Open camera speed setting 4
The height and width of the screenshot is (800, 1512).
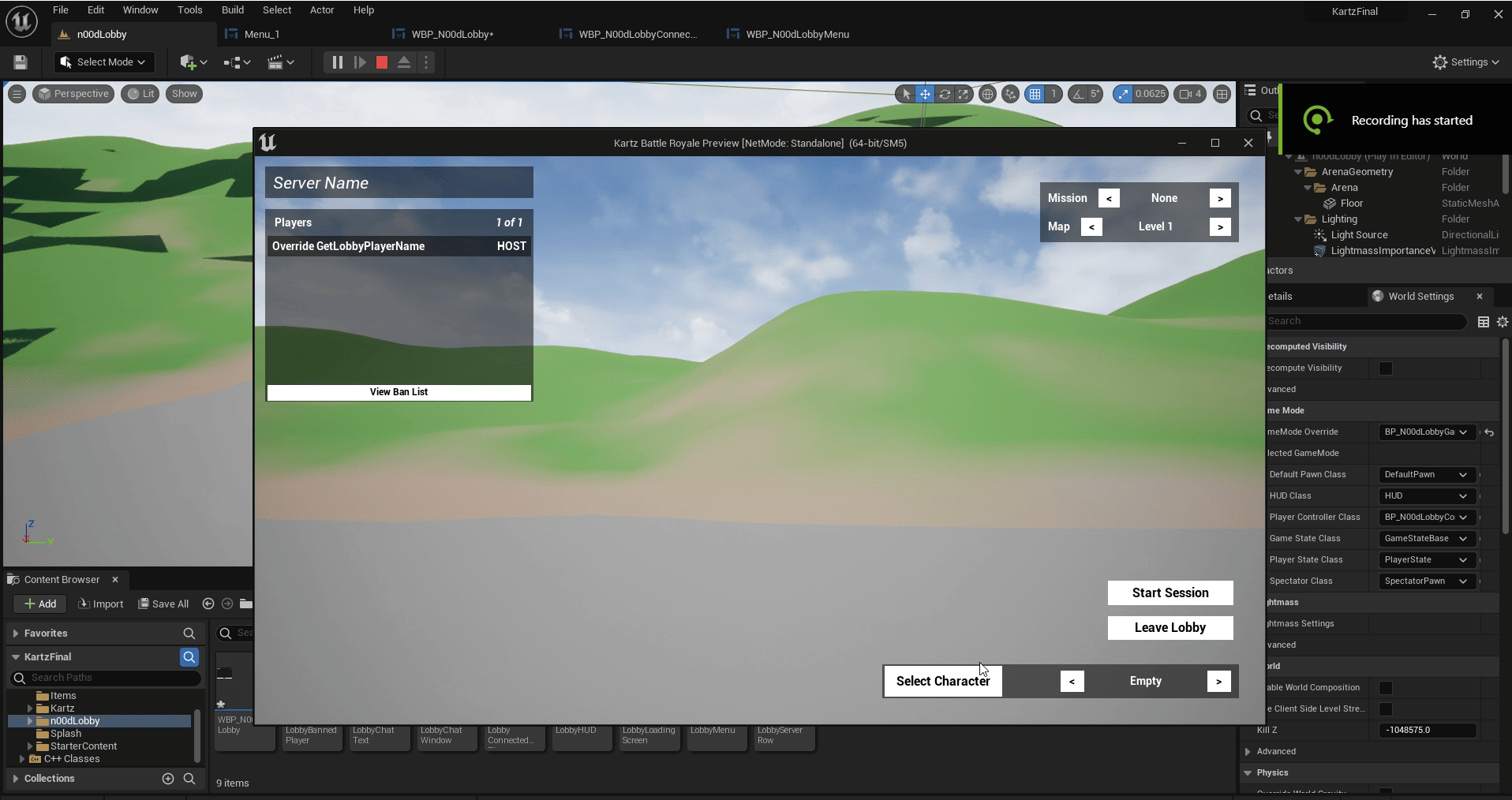(1190, 94)
